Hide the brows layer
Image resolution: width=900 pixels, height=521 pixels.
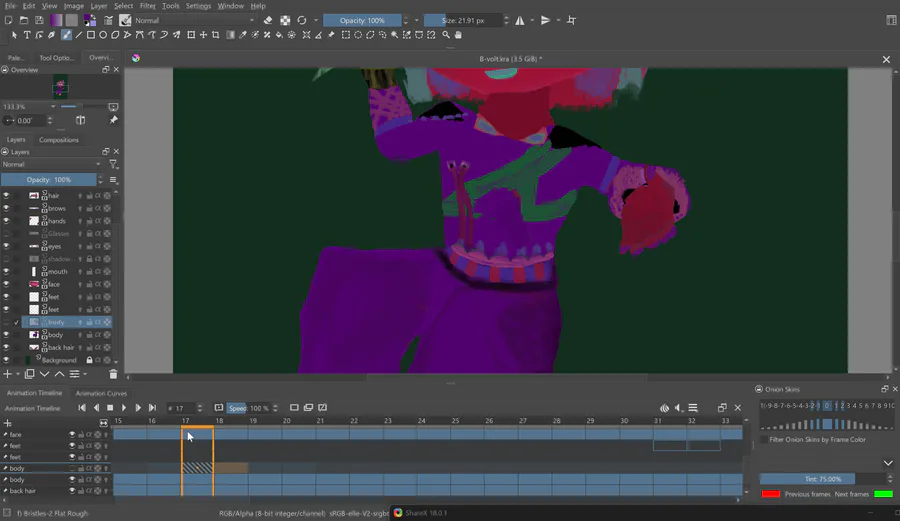[6, 208]
